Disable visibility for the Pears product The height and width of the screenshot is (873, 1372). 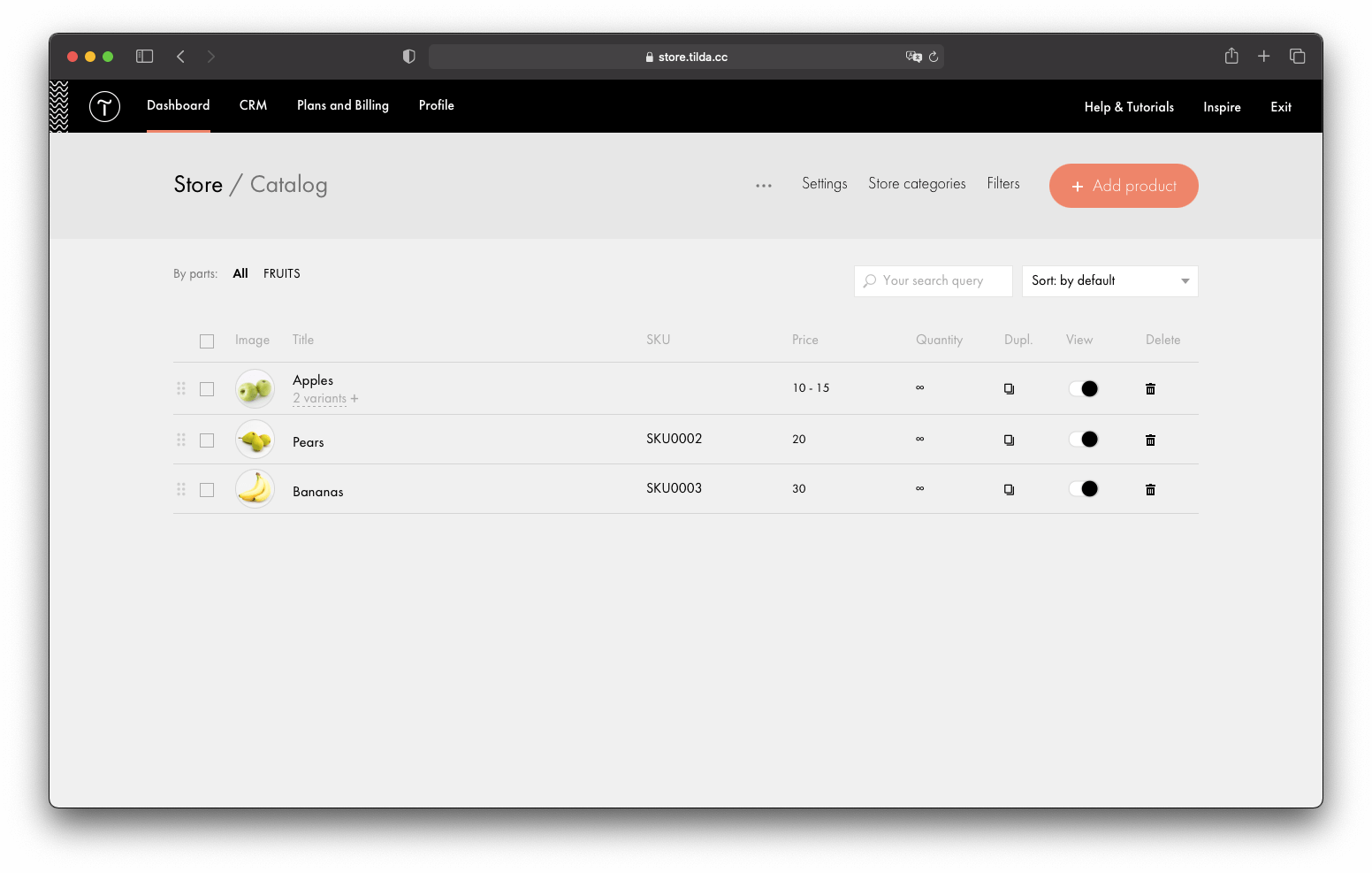1083,439
